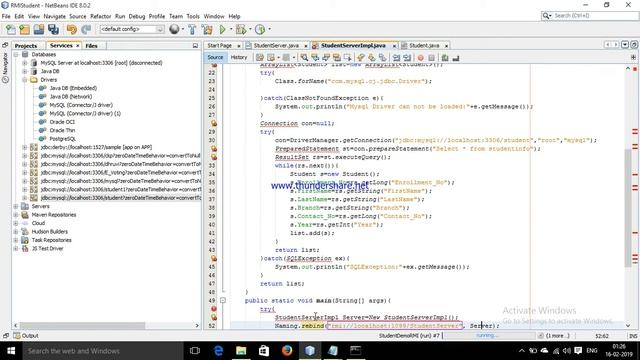
Task: Click the Build Project hammer icon
Action: (x=192, y=29)
